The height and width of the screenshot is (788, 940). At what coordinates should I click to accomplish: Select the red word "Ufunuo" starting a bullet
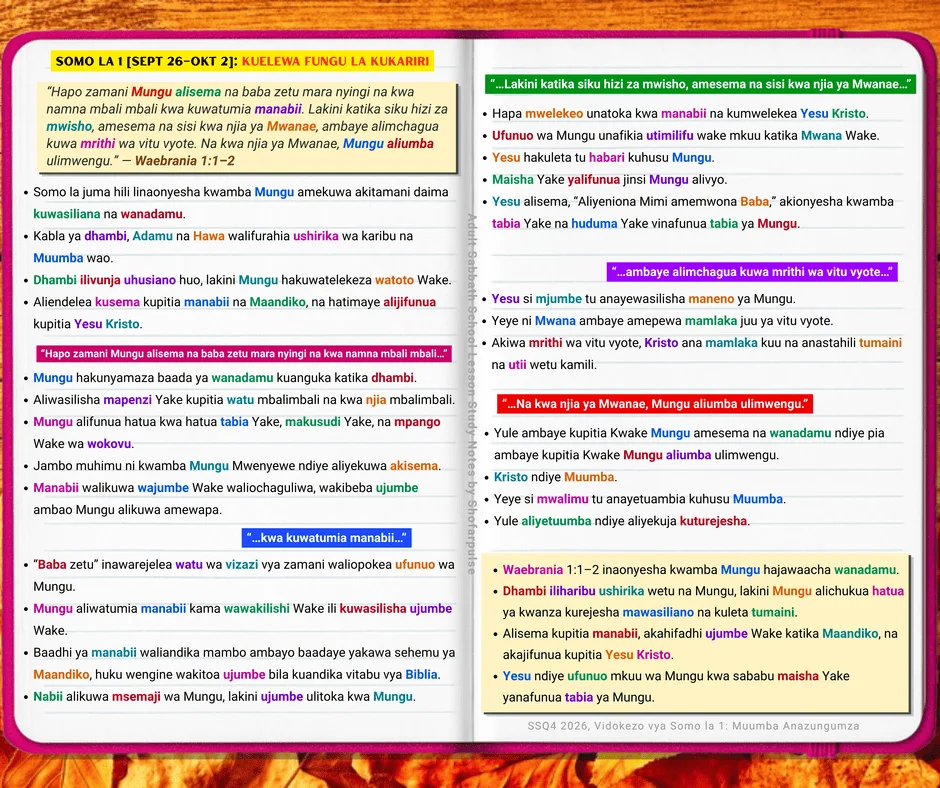click(513, 136)
